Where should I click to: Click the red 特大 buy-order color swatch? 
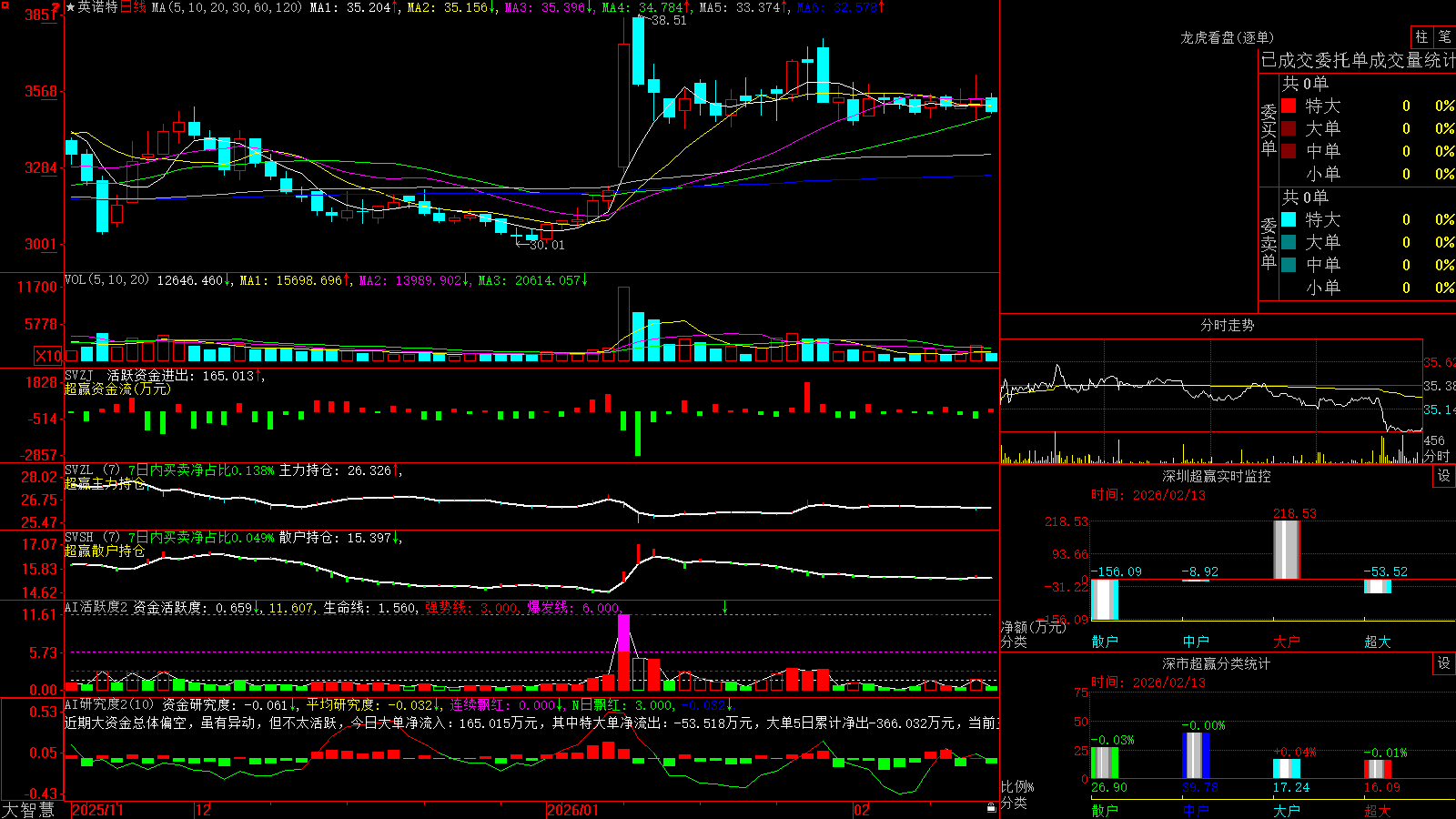tap(1289, 106)
